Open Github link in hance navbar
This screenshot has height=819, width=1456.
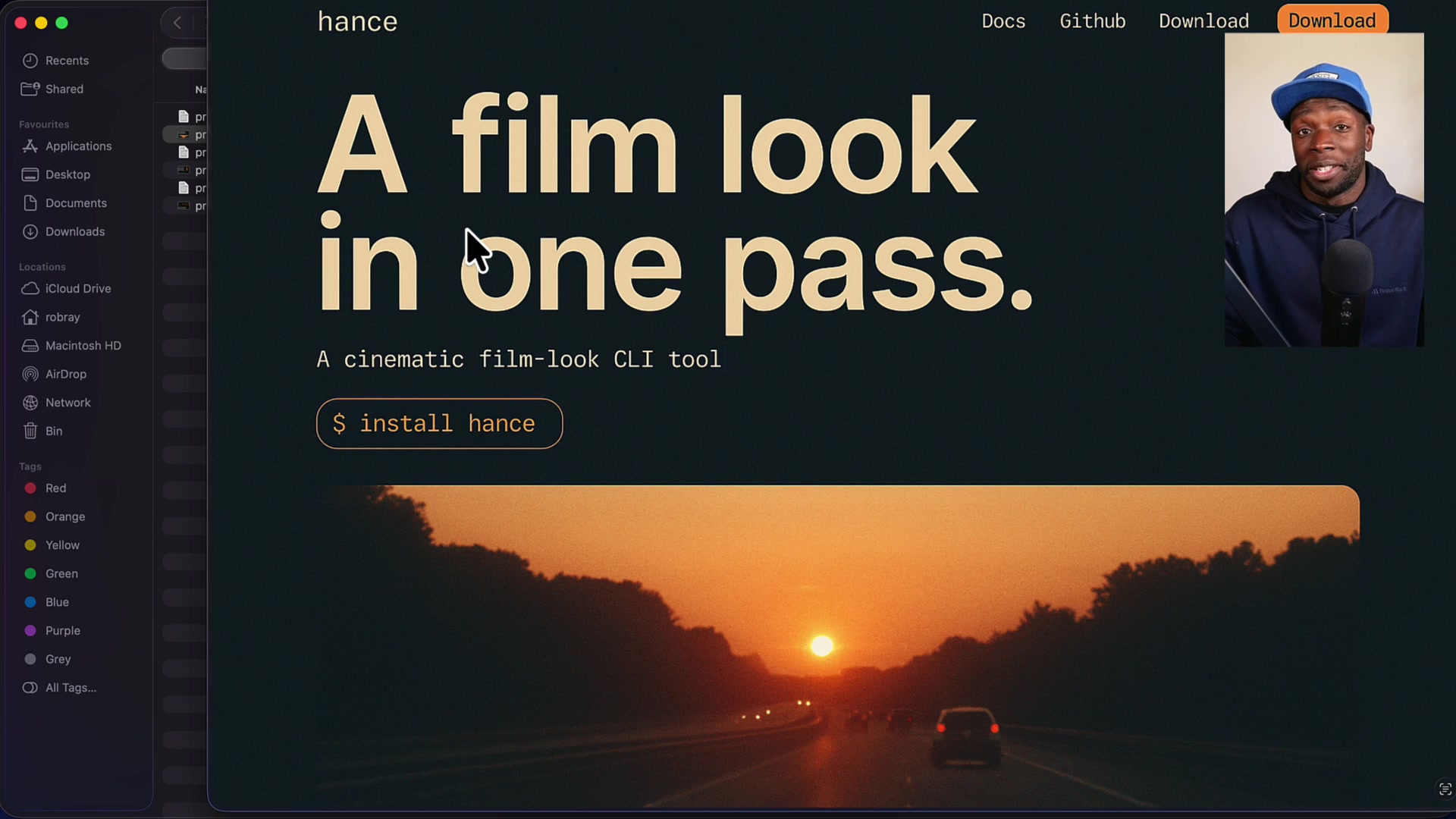tap(1093, 21)
